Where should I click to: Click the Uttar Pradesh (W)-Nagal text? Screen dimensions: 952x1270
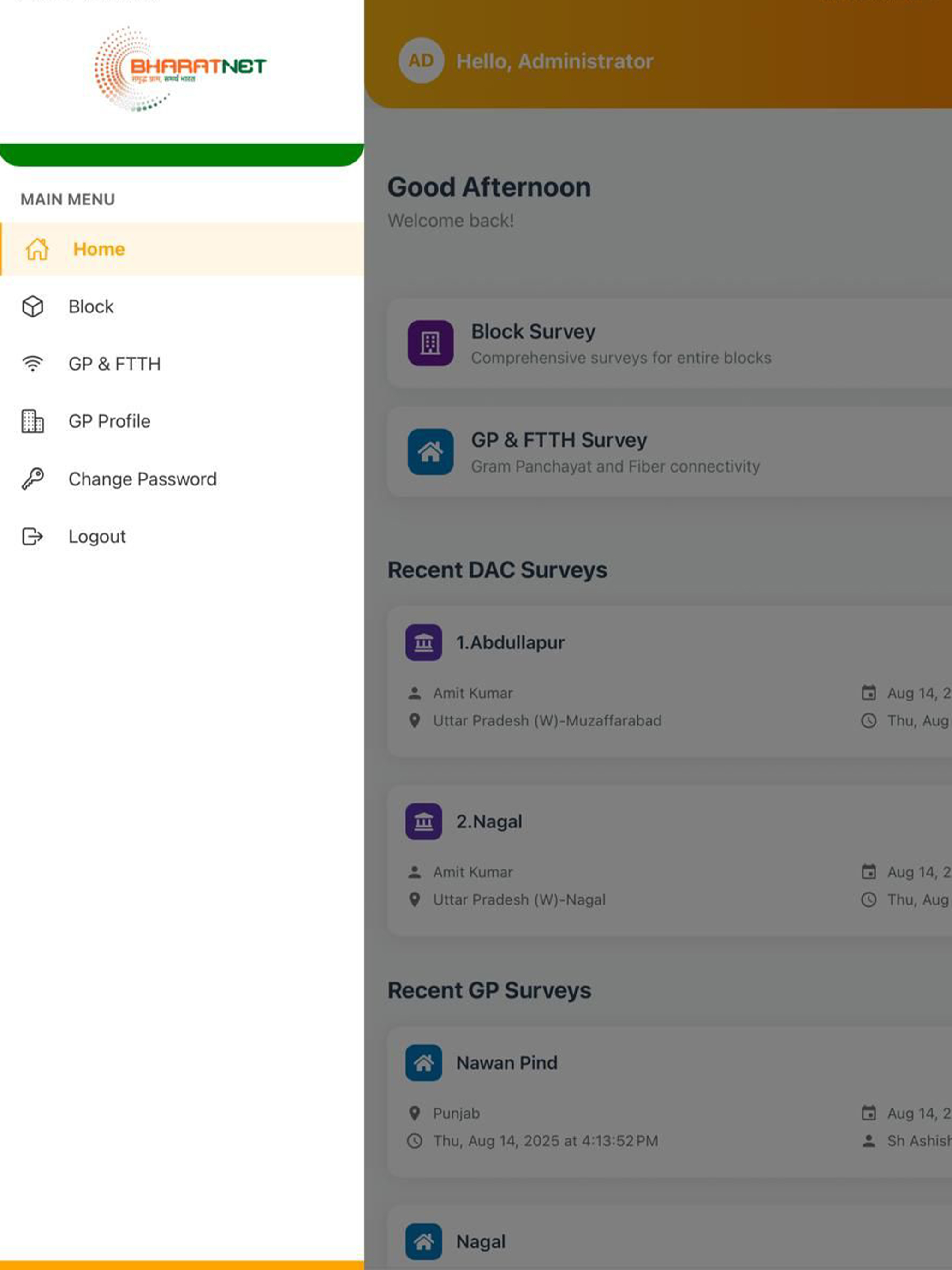[x=519, y=900]
